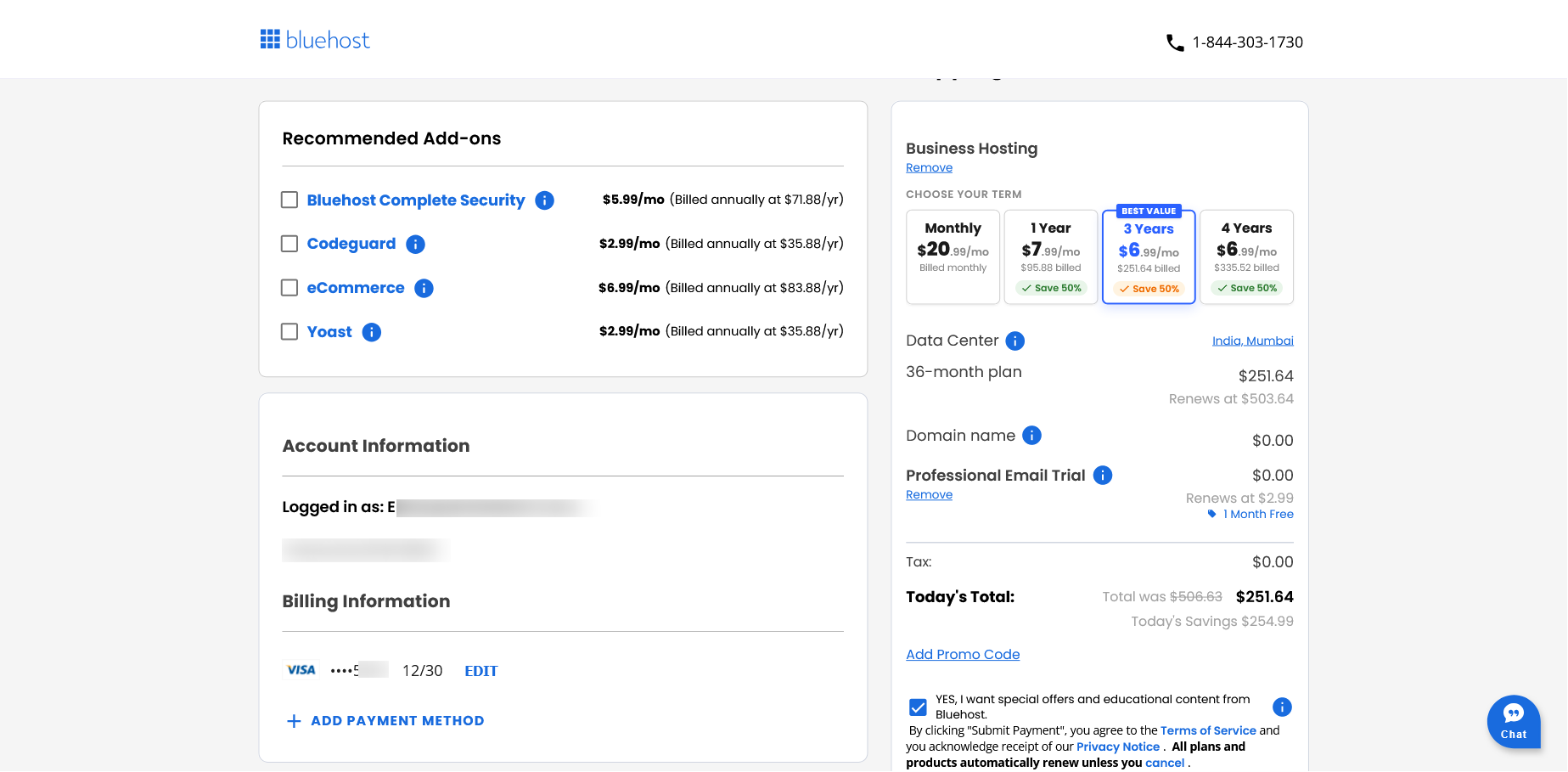Check the Codeguard add-on checkbox
Viewport: 1568px width, 772px height.
coord(289,244)
